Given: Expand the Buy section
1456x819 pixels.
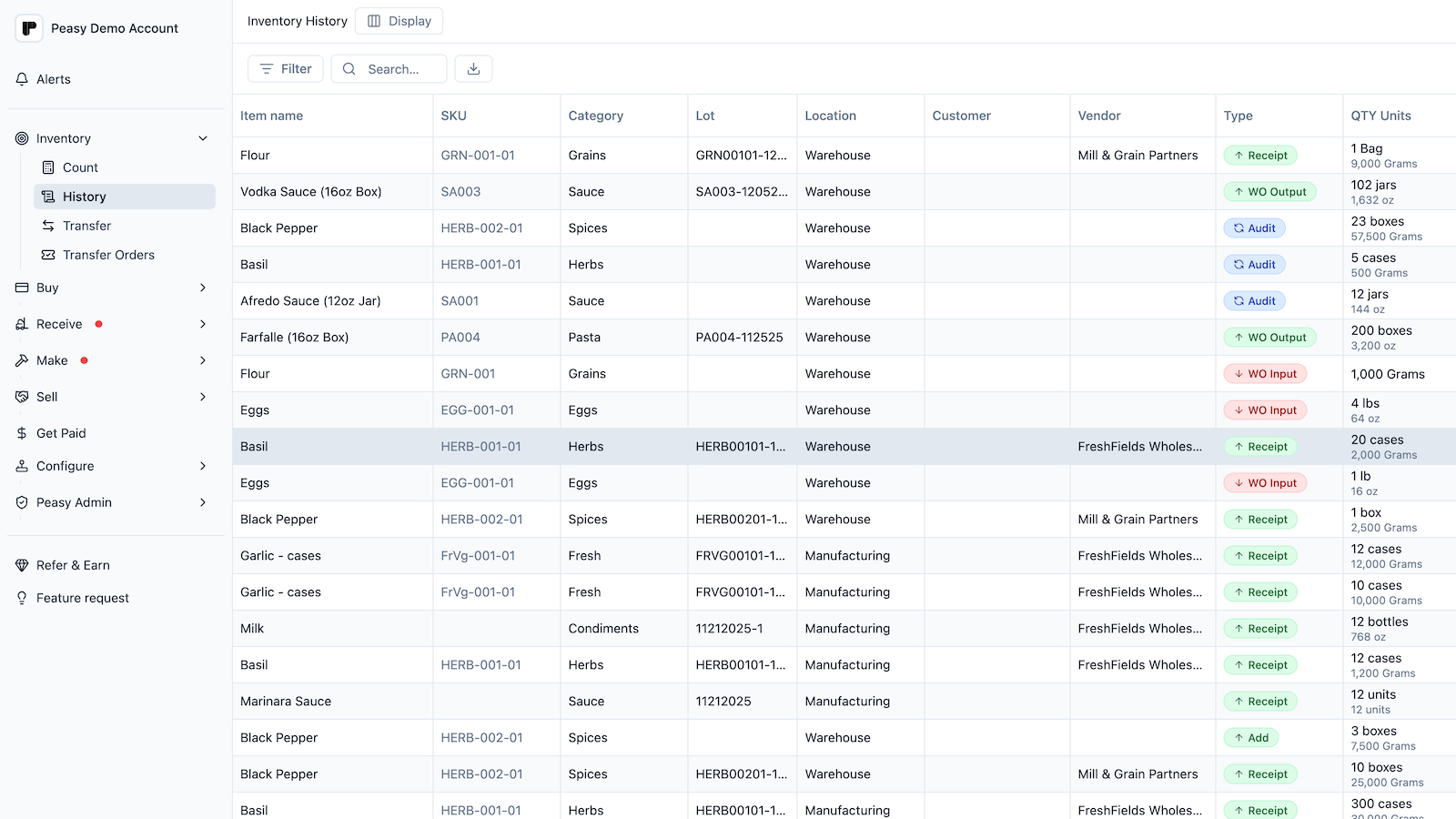Looking at the screenshot, I should (x=202, y=288).
